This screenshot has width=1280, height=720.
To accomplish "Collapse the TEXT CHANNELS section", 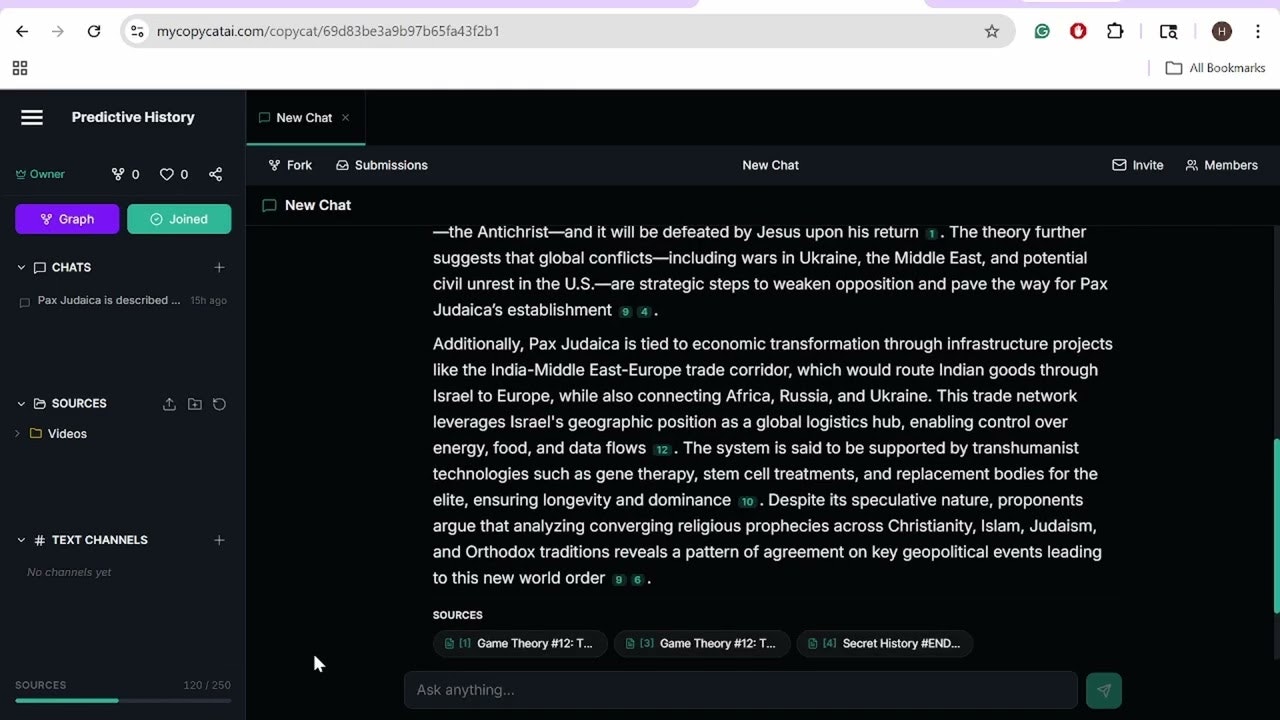I will tap(21, 540).
